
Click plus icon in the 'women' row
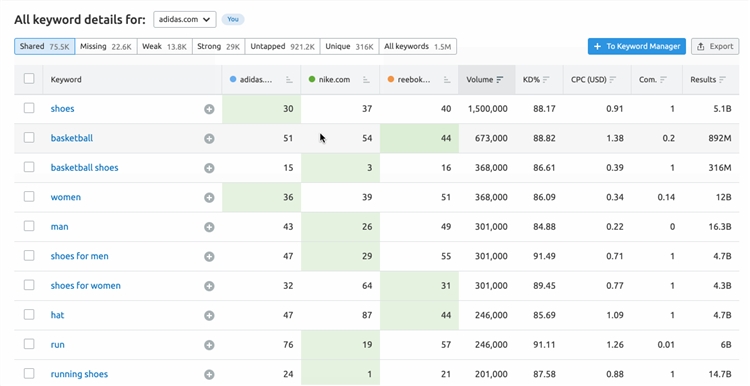pos(209,198)
